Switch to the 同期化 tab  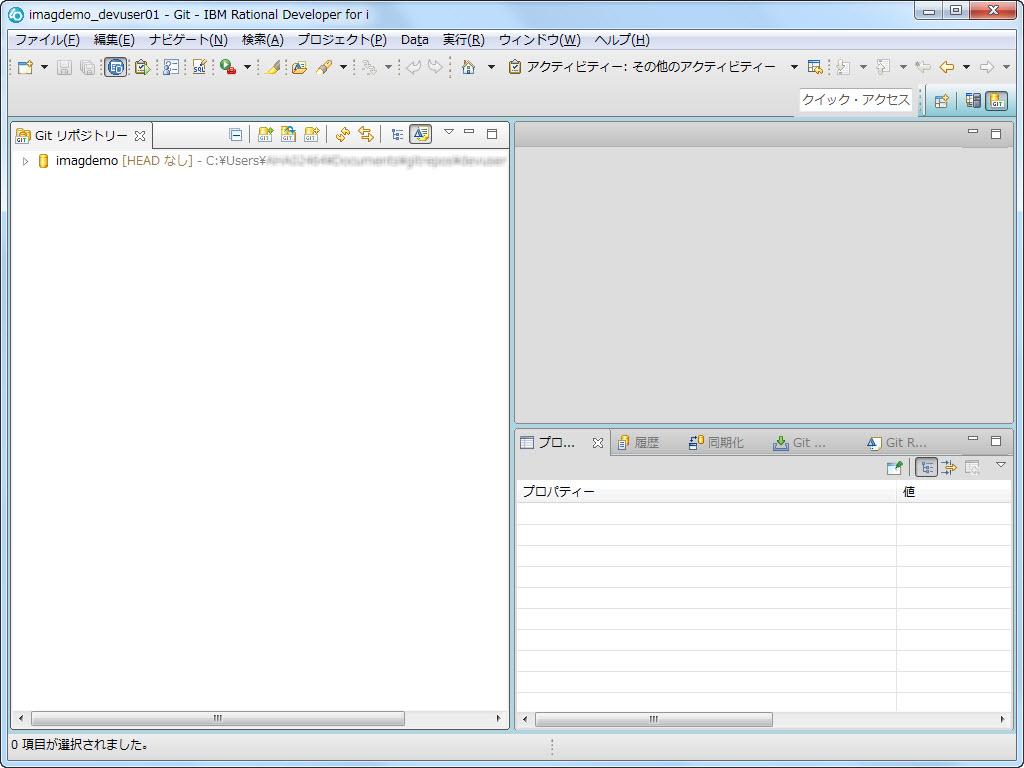coord(716,443)
